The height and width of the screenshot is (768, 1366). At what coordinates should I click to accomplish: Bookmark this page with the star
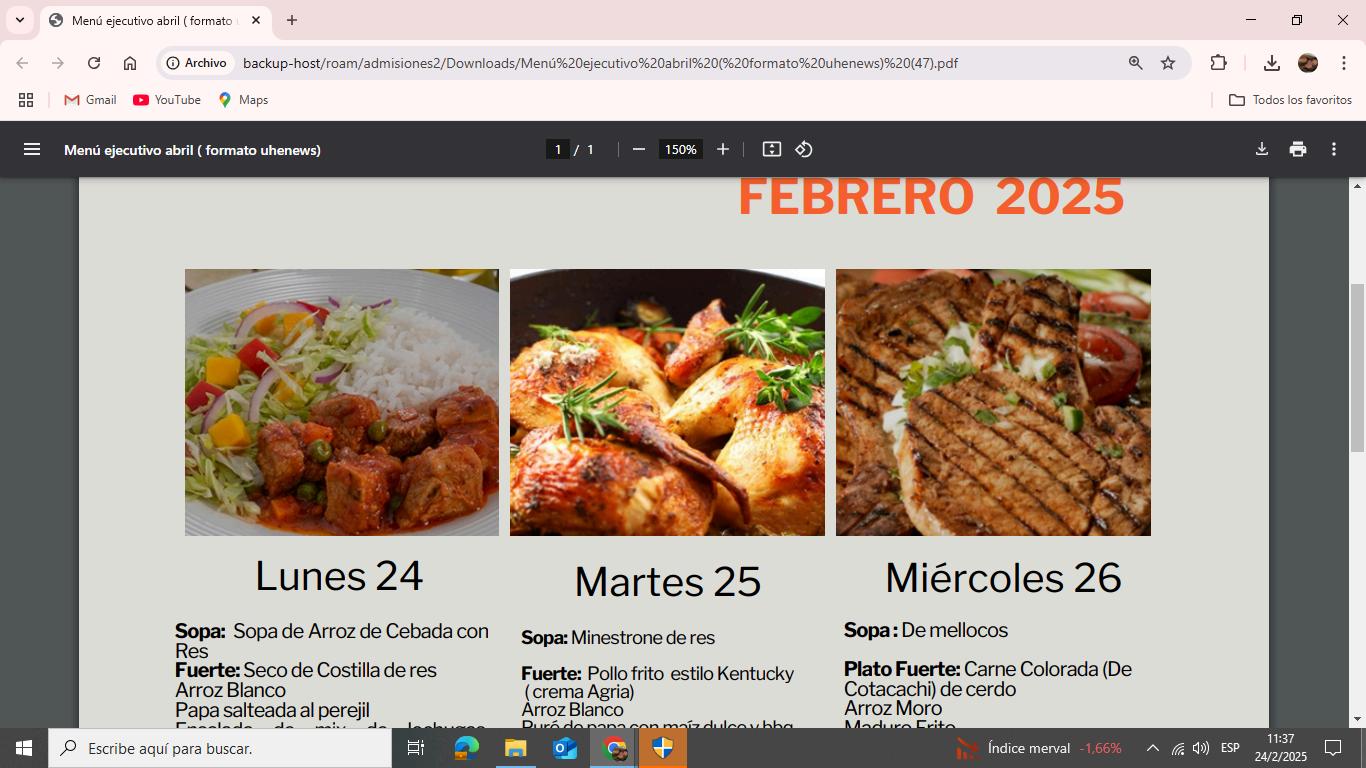coord(1168,63)
